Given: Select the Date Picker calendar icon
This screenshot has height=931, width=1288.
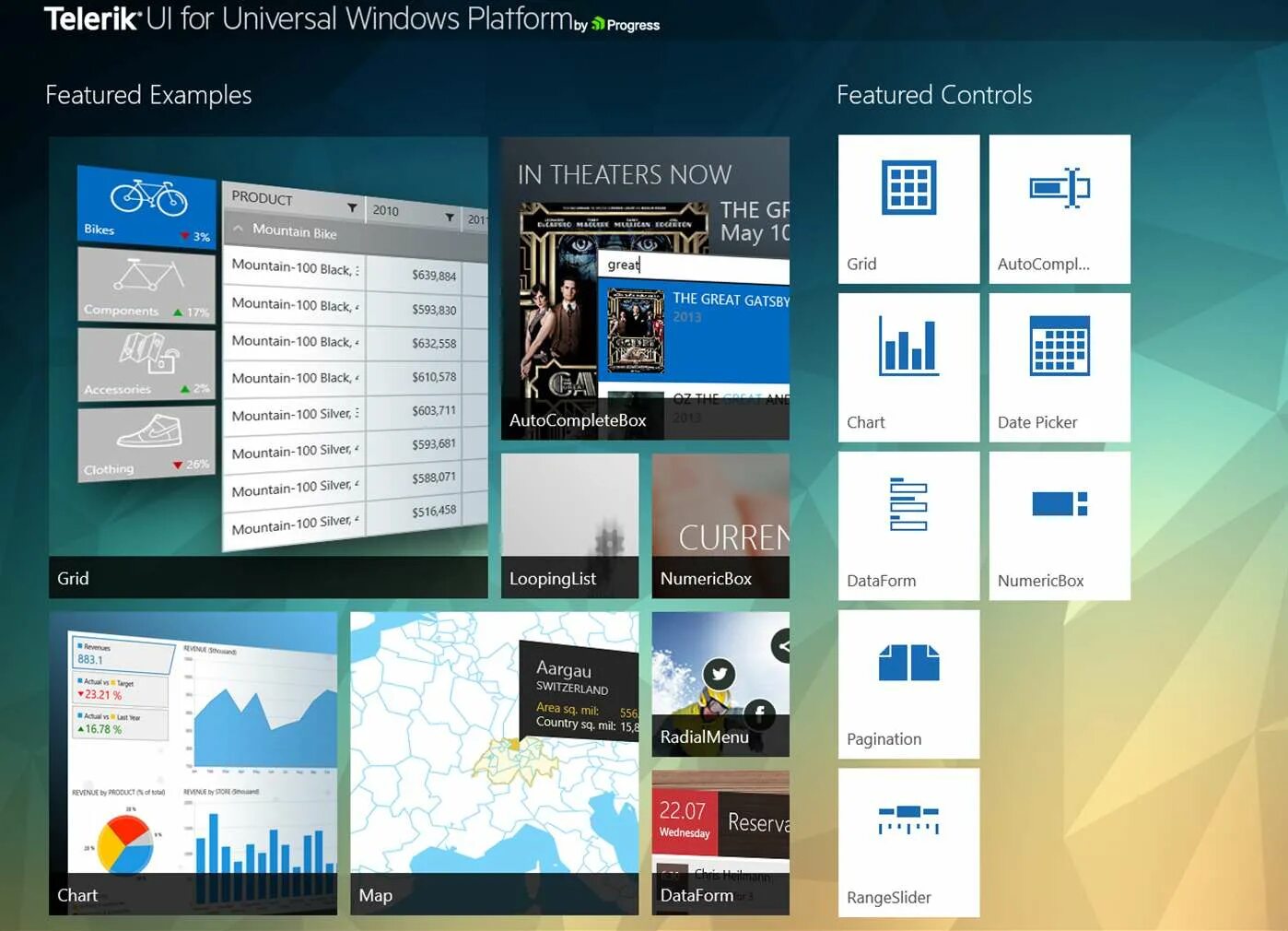Looking at the screenshot, I should click(1060, 346).
